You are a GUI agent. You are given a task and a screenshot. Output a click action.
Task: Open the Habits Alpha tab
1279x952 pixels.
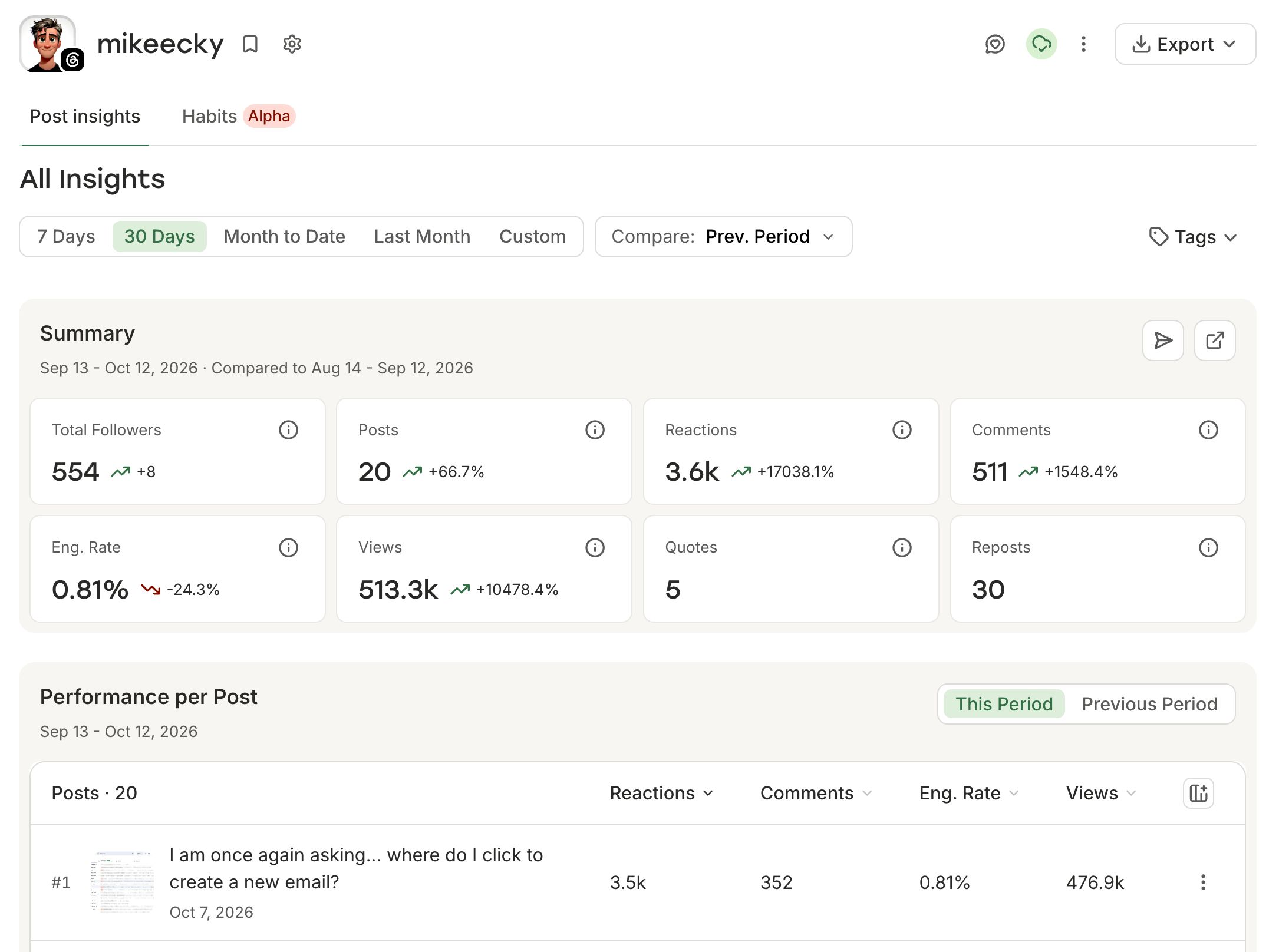tap(238, 116)
